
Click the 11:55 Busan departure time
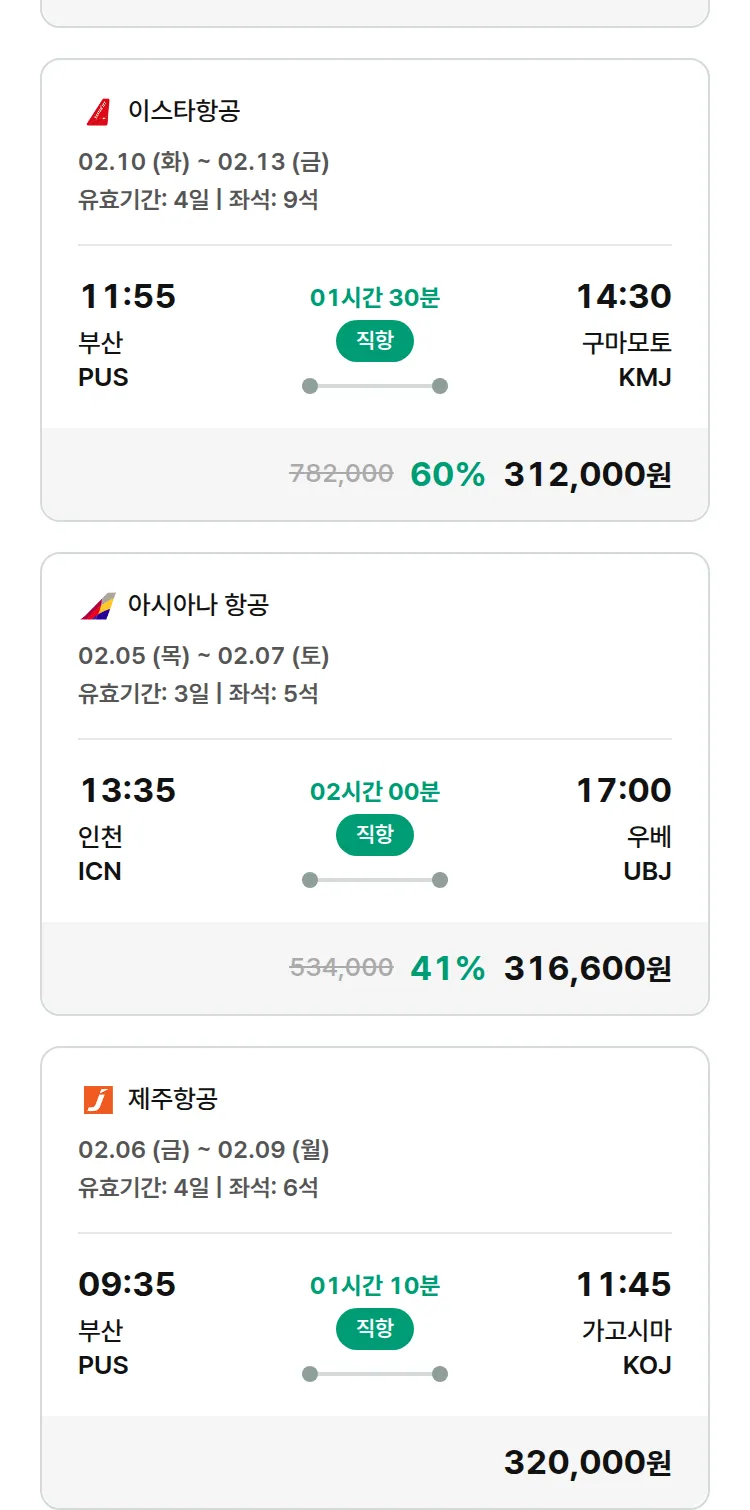point(127,296)
